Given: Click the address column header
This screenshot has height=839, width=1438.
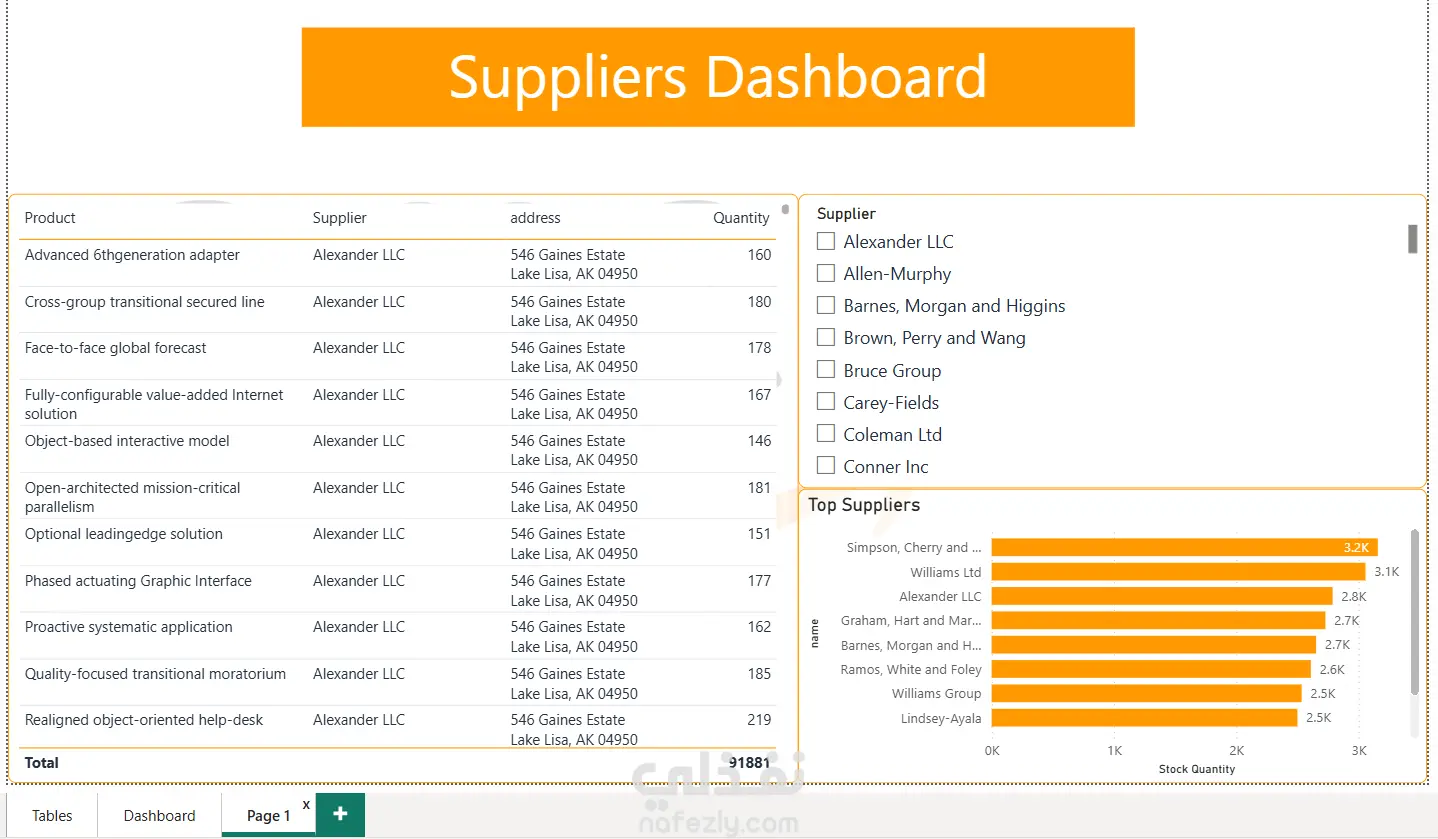Looking at the screenshot, I should click(536, 218).
